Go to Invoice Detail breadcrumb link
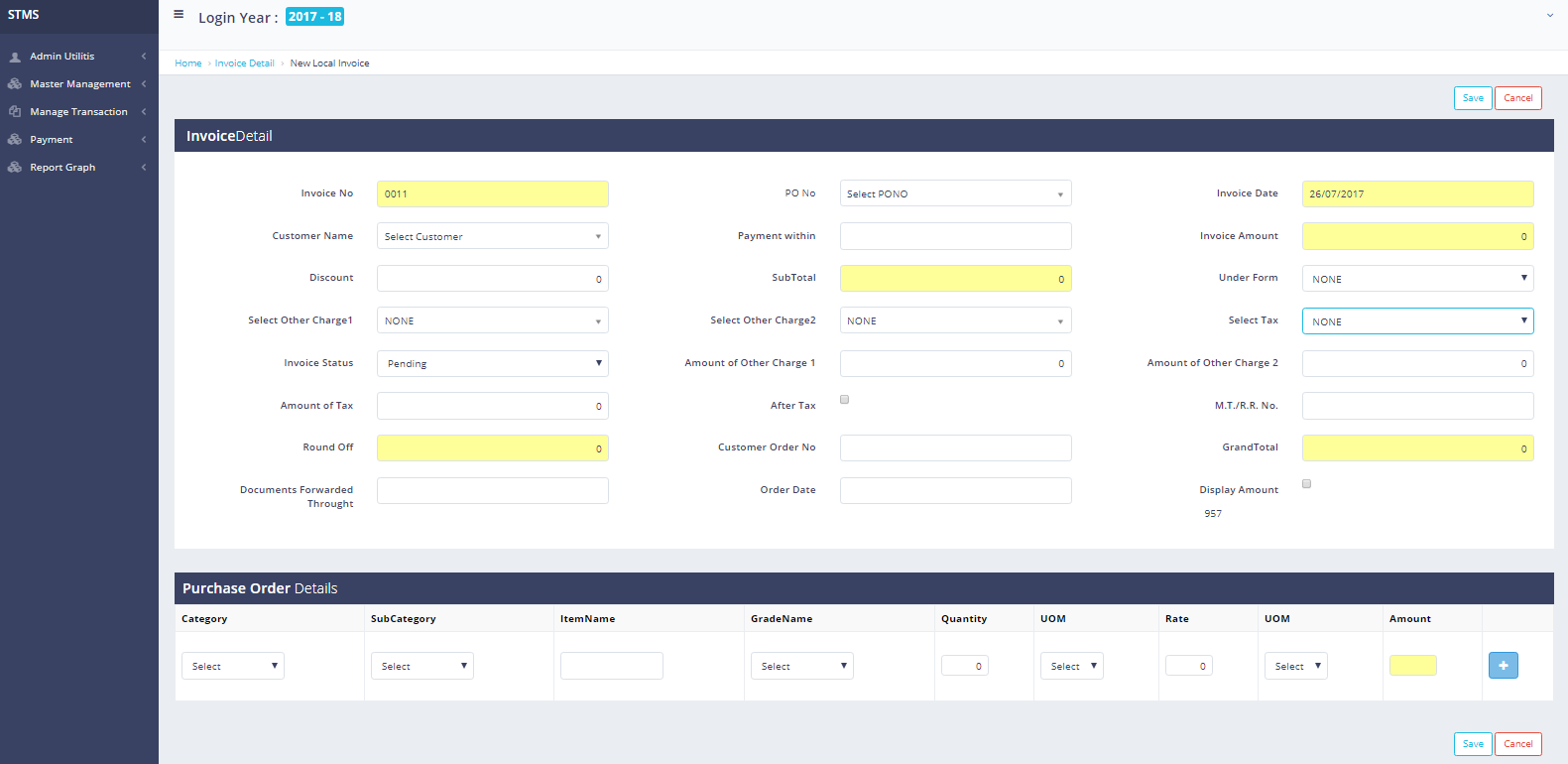Screen dimensions: 1568x764 (244, 64)
